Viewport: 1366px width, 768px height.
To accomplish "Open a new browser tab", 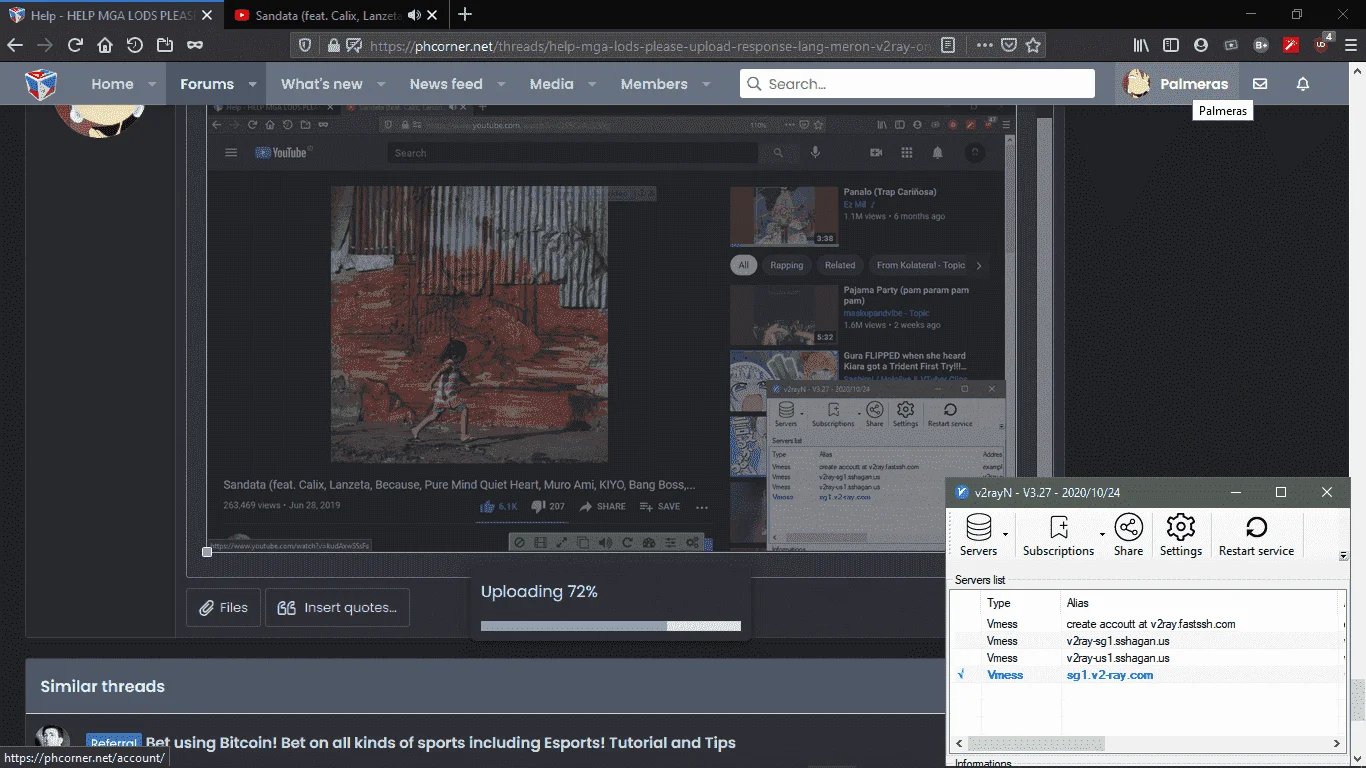I will [465, 14].
